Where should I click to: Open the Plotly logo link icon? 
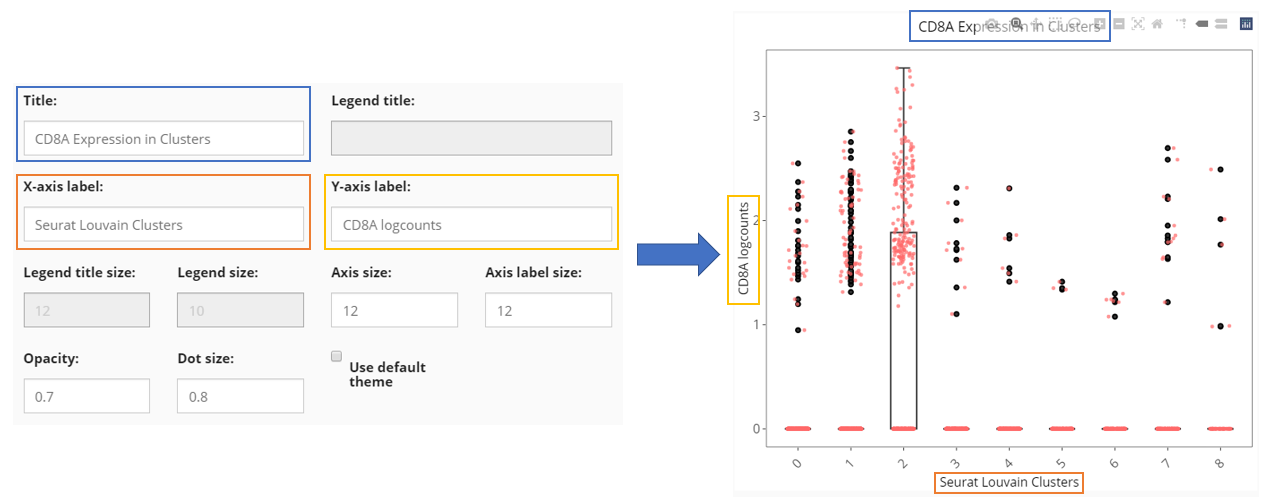1246,23
